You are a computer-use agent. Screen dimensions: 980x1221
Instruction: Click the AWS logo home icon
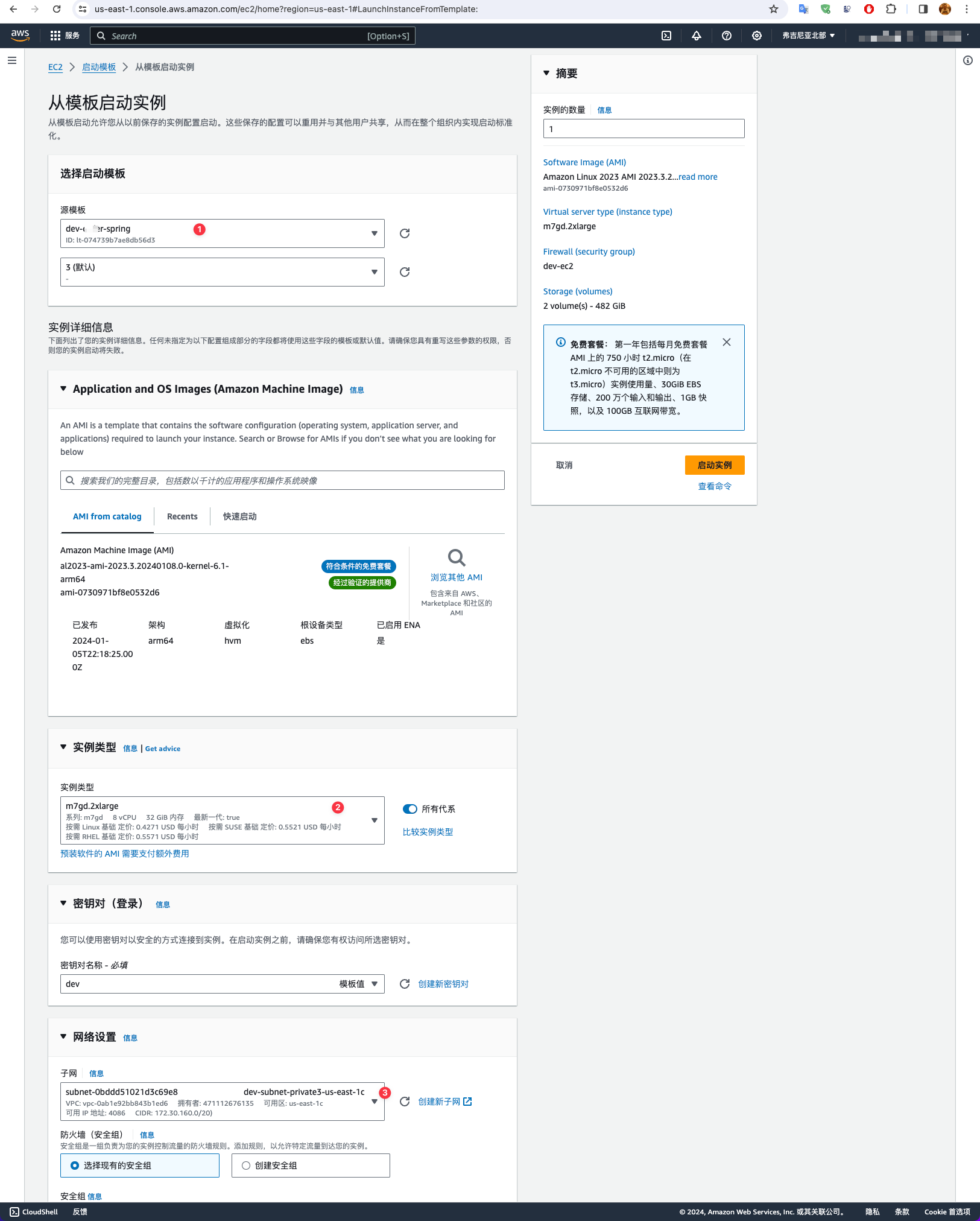pyautogui.click(x=20, y=36)
